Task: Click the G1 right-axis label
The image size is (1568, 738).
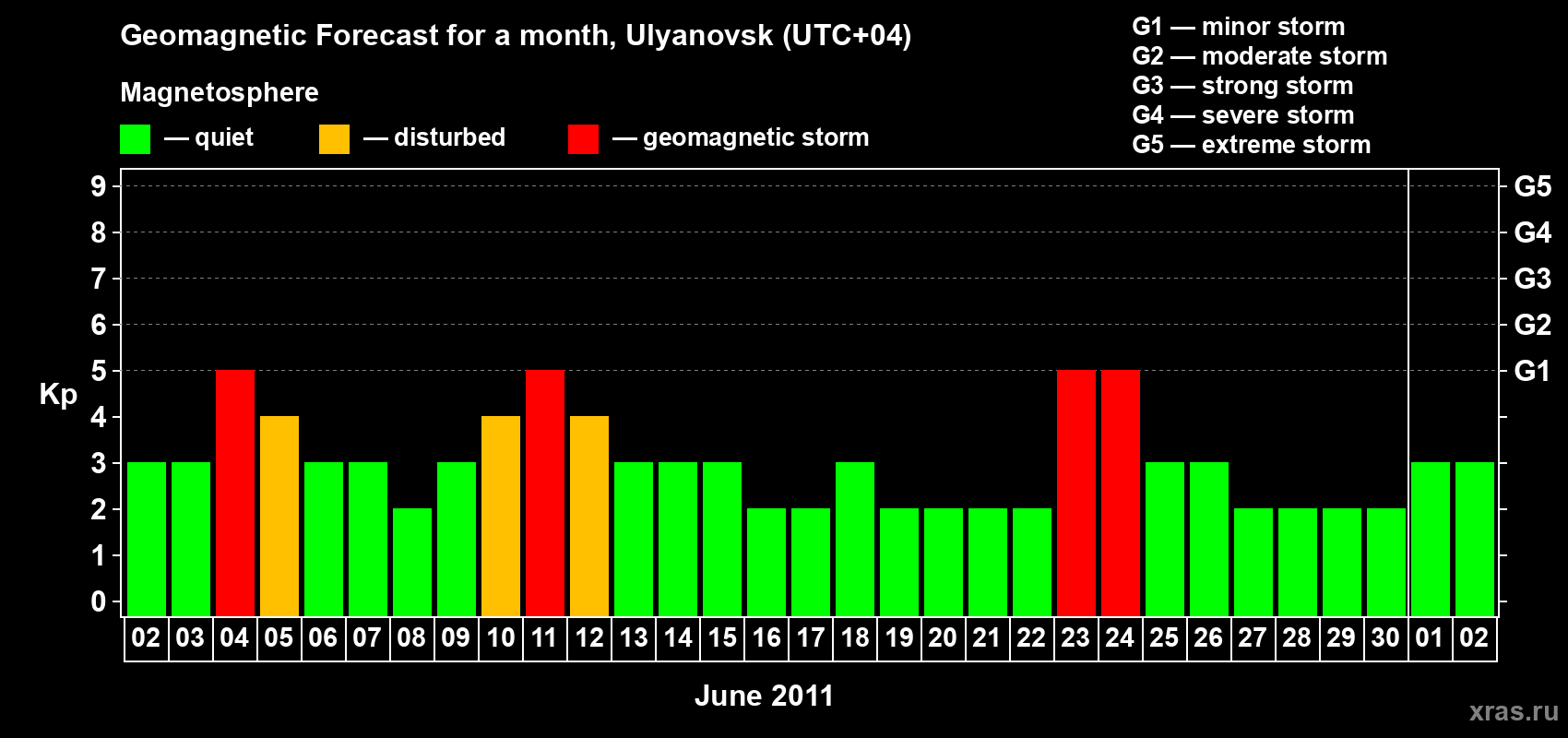Action: (1533, 371)
